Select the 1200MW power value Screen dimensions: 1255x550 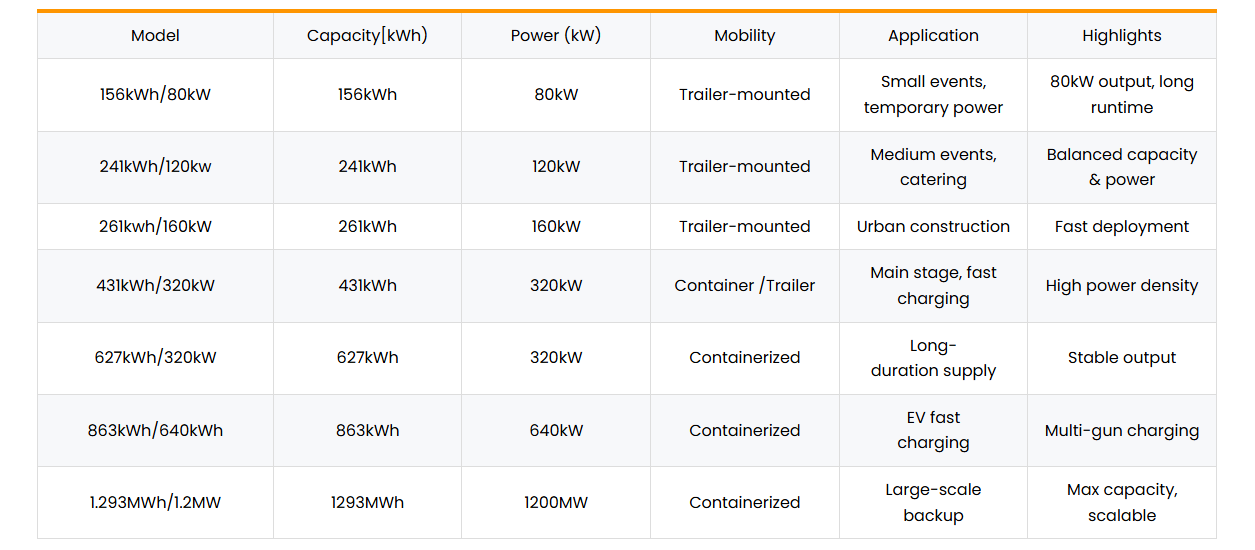point(556,503)
